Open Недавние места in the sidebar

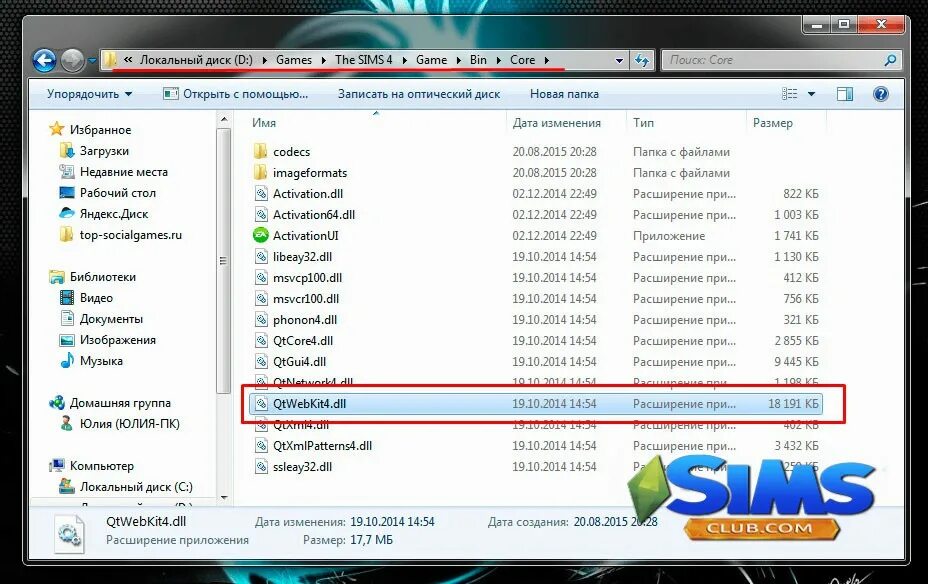(124, 172)
